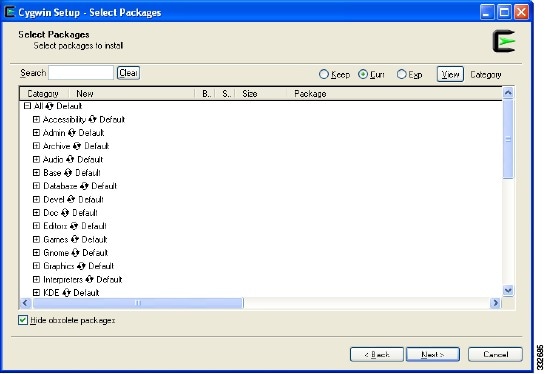The image size is (545, 374).
Task: Maximize the Cygwin Setup window
Action: pos(504,13)
